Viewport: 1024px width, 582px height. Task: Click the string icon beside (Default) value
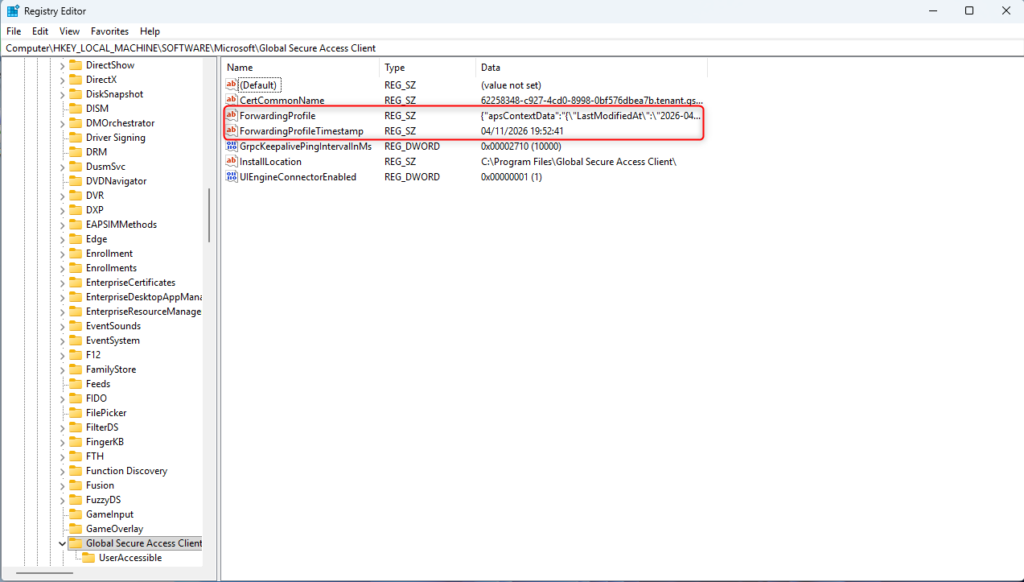tap(231, 85)
